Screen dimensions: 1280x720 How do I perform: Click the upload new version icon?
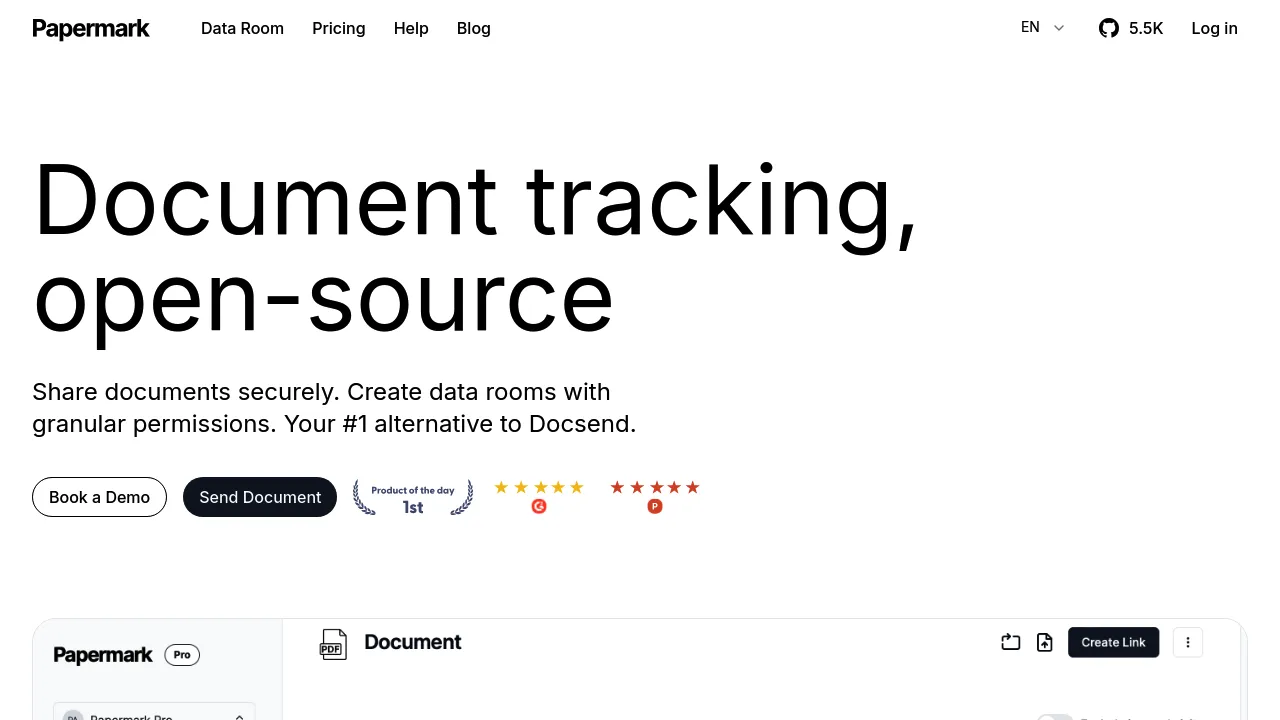point(1045,642)
